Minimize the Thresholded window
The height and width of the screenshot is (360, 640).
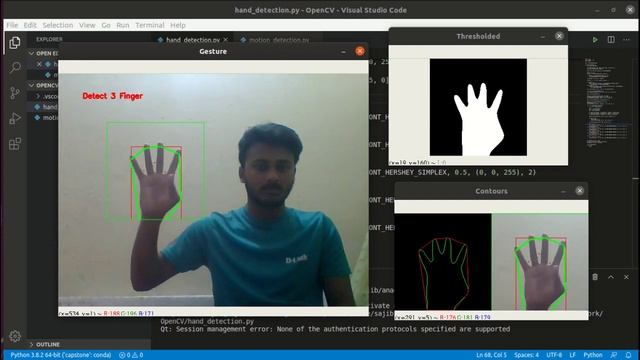542,36
